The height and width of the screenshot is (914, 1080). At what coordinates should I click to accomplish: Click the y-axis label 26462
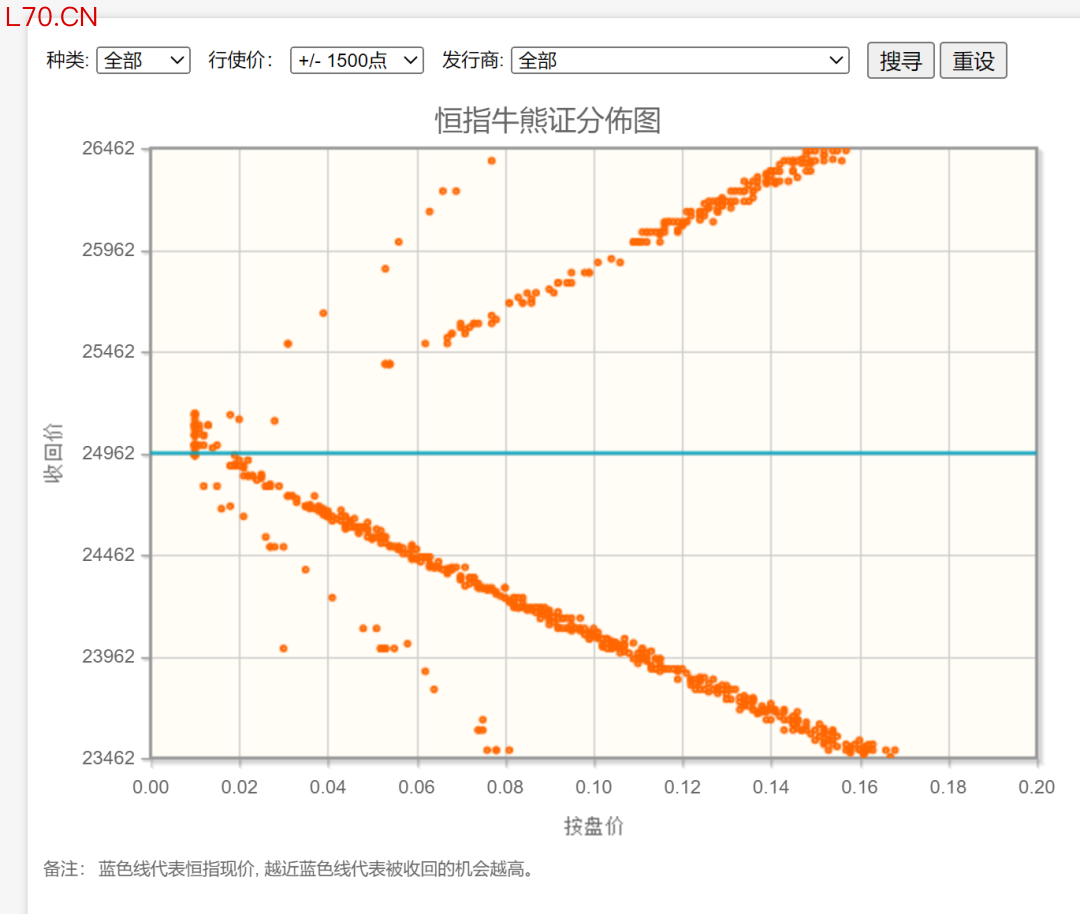pyautogui.click(x=108, y=148)
